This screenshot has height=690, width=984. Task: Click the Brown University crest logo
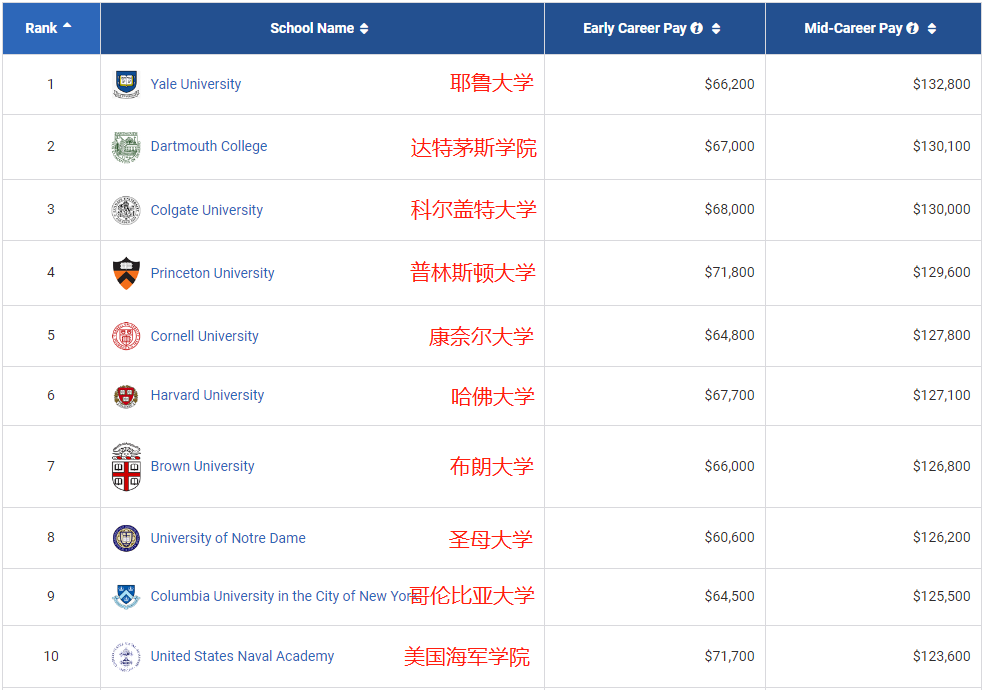(126, 467)
